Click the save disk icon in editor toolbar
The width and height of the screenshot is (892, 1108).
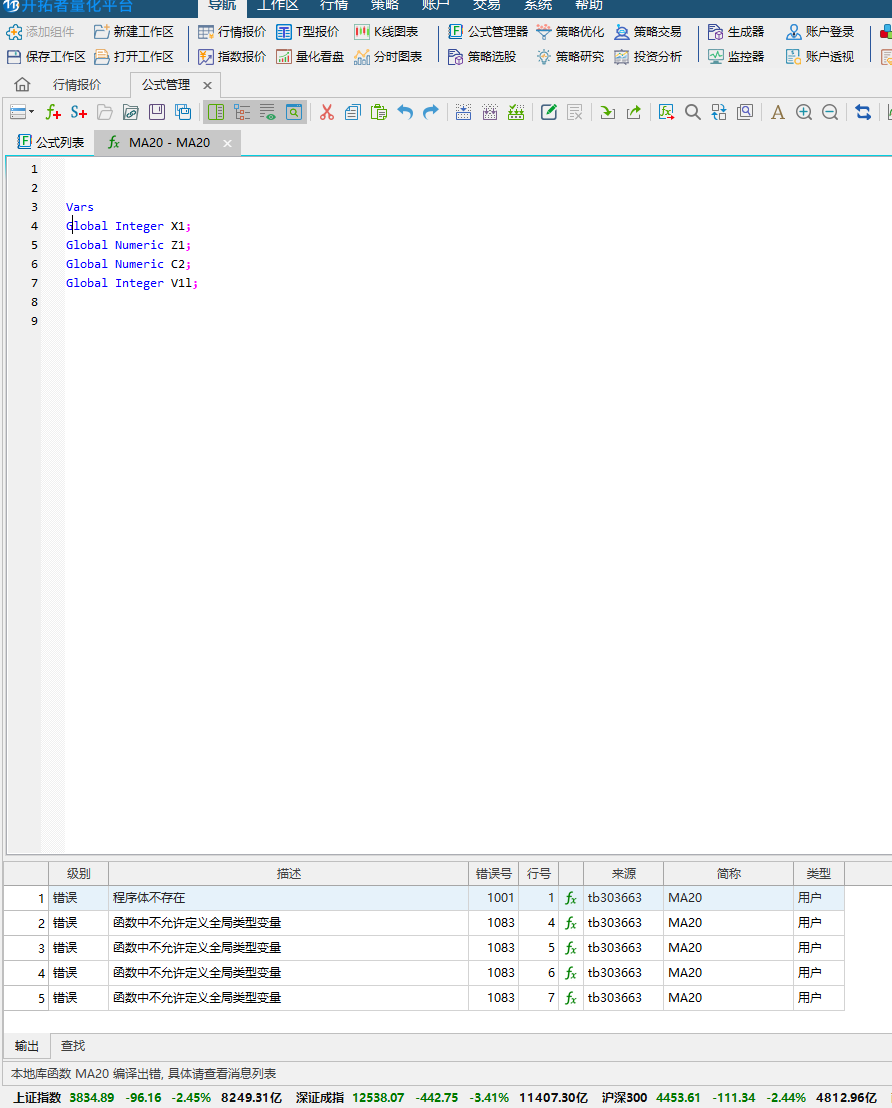point(157,112)
